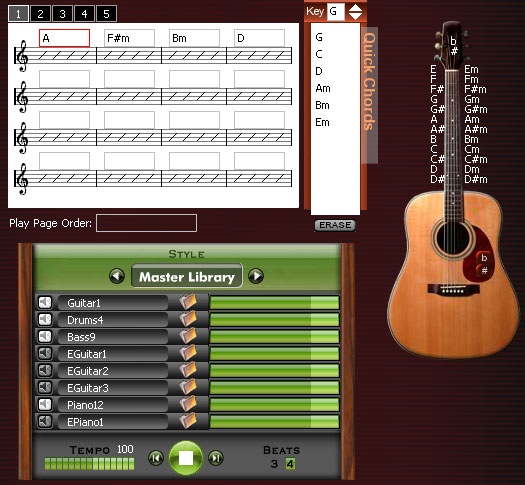Select Am from the Quick Chords list
The image size is (525, 485).
pyautogui.click(x=323, y=88)
